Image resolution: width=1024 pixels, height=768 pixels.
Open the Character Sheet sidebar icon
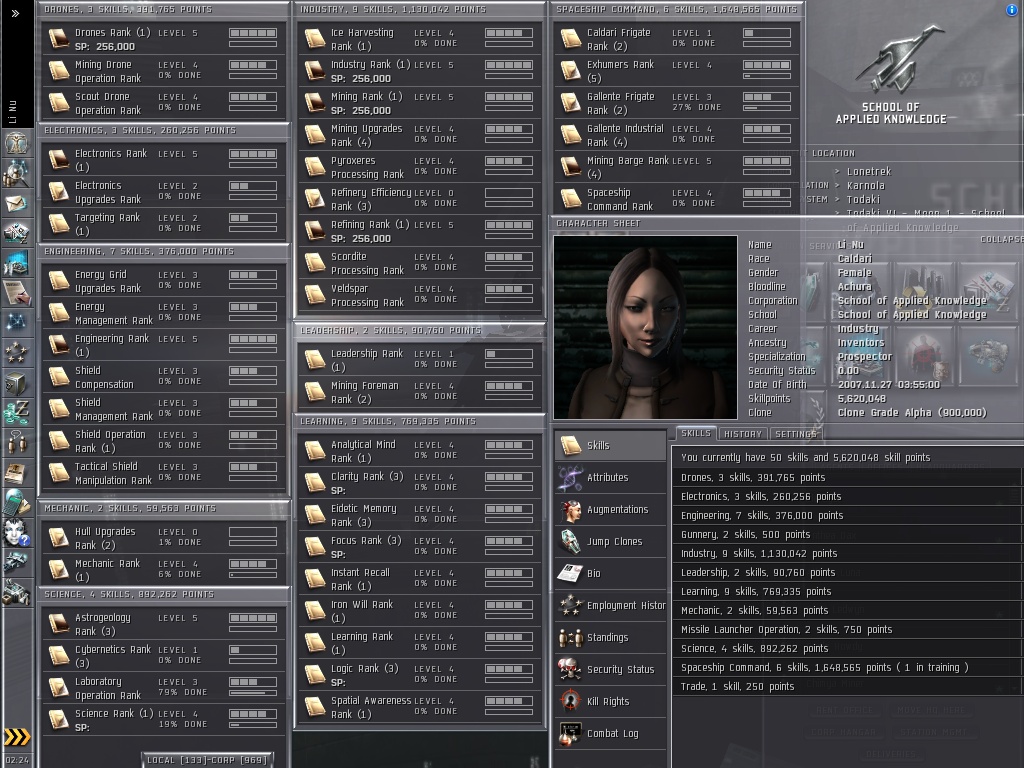16,142
